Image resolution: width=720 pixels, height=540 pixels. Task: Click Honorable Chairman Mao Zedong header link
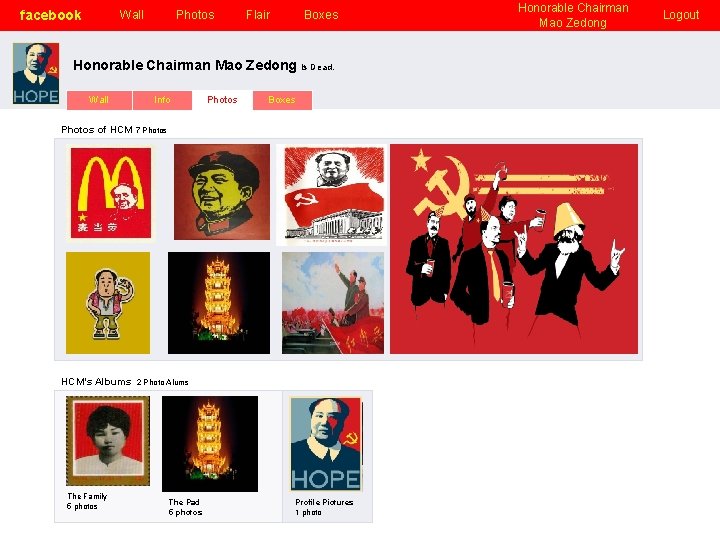click(x=573, y=15)
